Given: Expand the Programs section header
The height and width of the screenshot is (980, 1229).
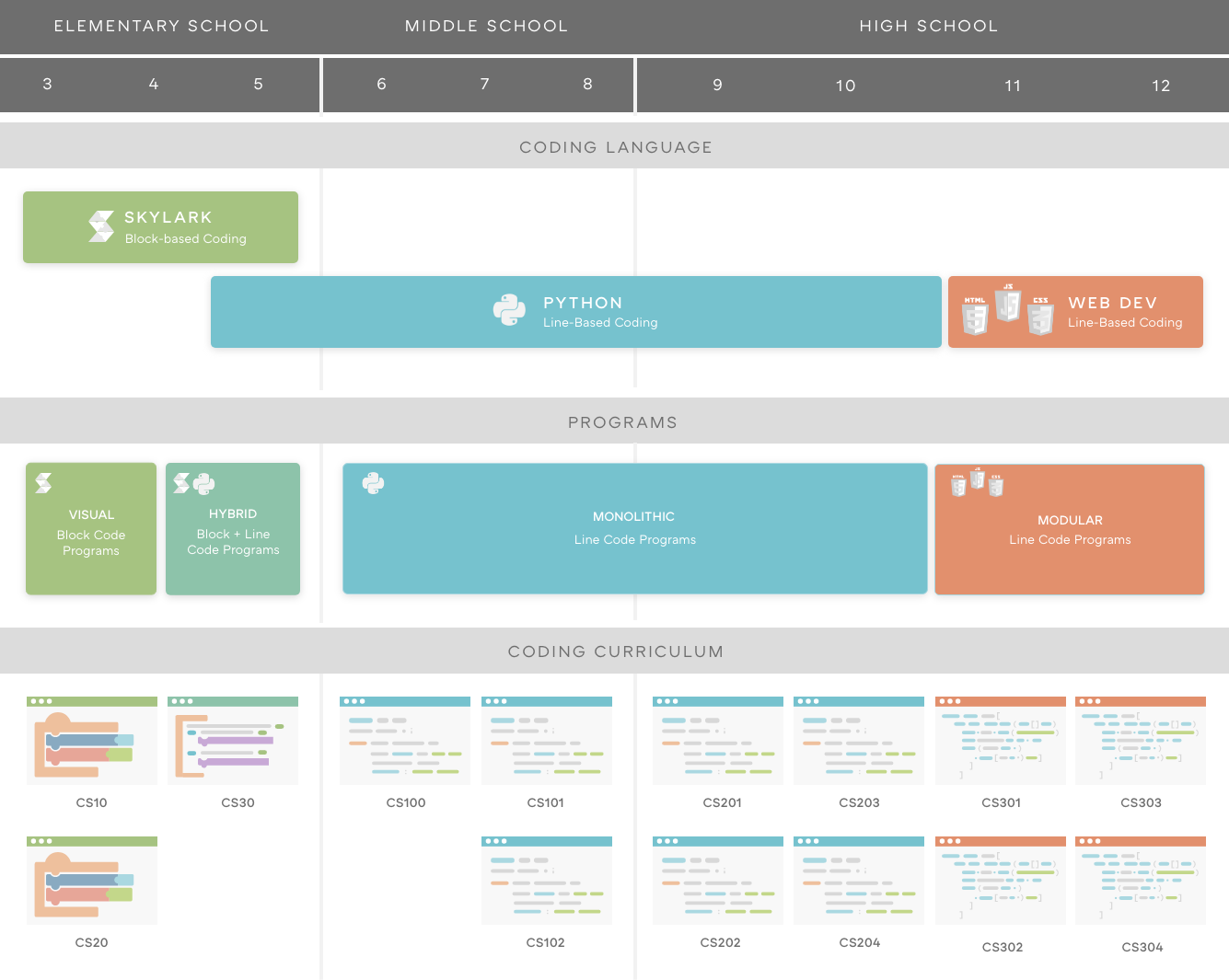Looking at the screenshot, I should pyautogui.click(x=622, y=421).
